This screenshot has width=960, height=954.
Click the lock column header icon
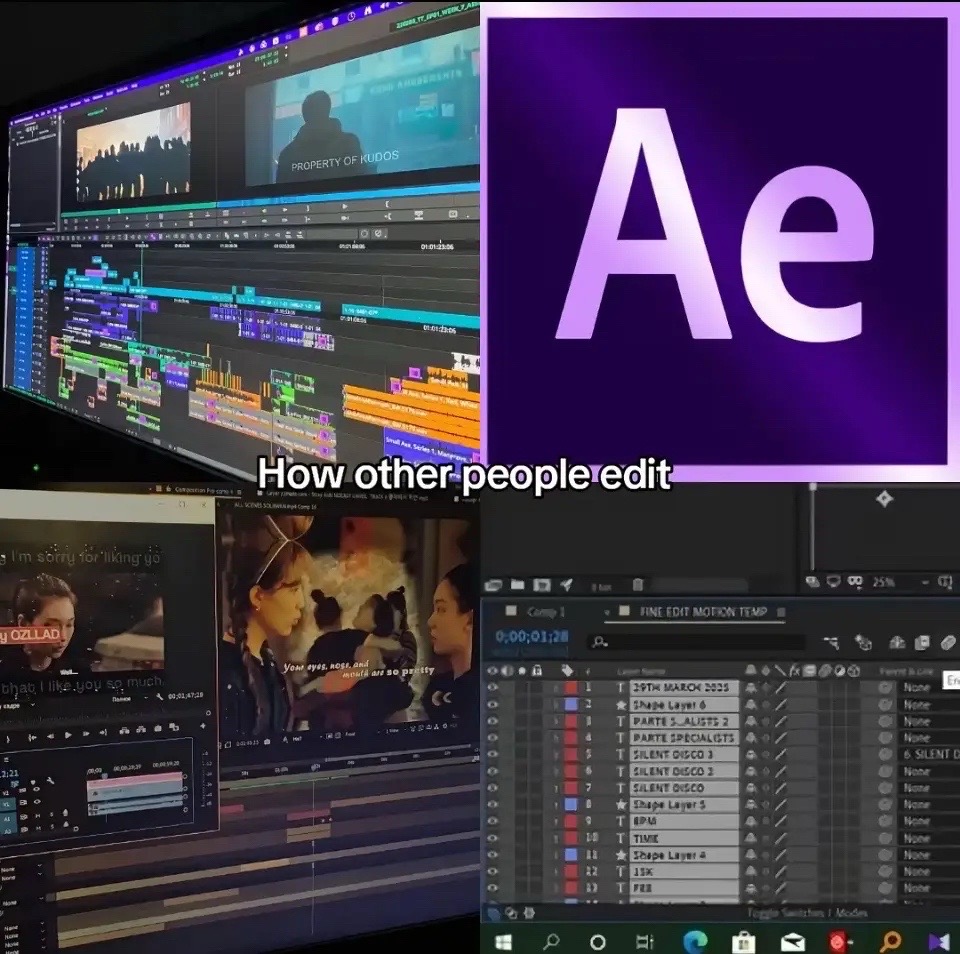(x=537, y=670)
